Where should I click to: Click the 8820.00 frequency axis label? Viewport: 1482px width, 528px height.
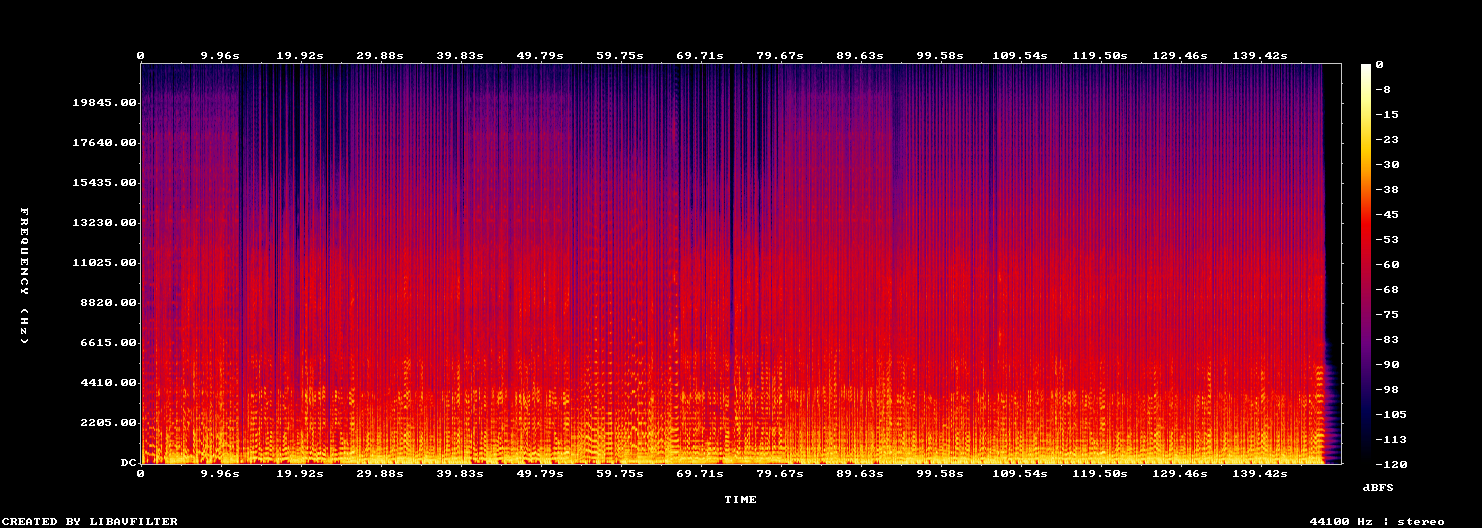(x=108, y=303)
